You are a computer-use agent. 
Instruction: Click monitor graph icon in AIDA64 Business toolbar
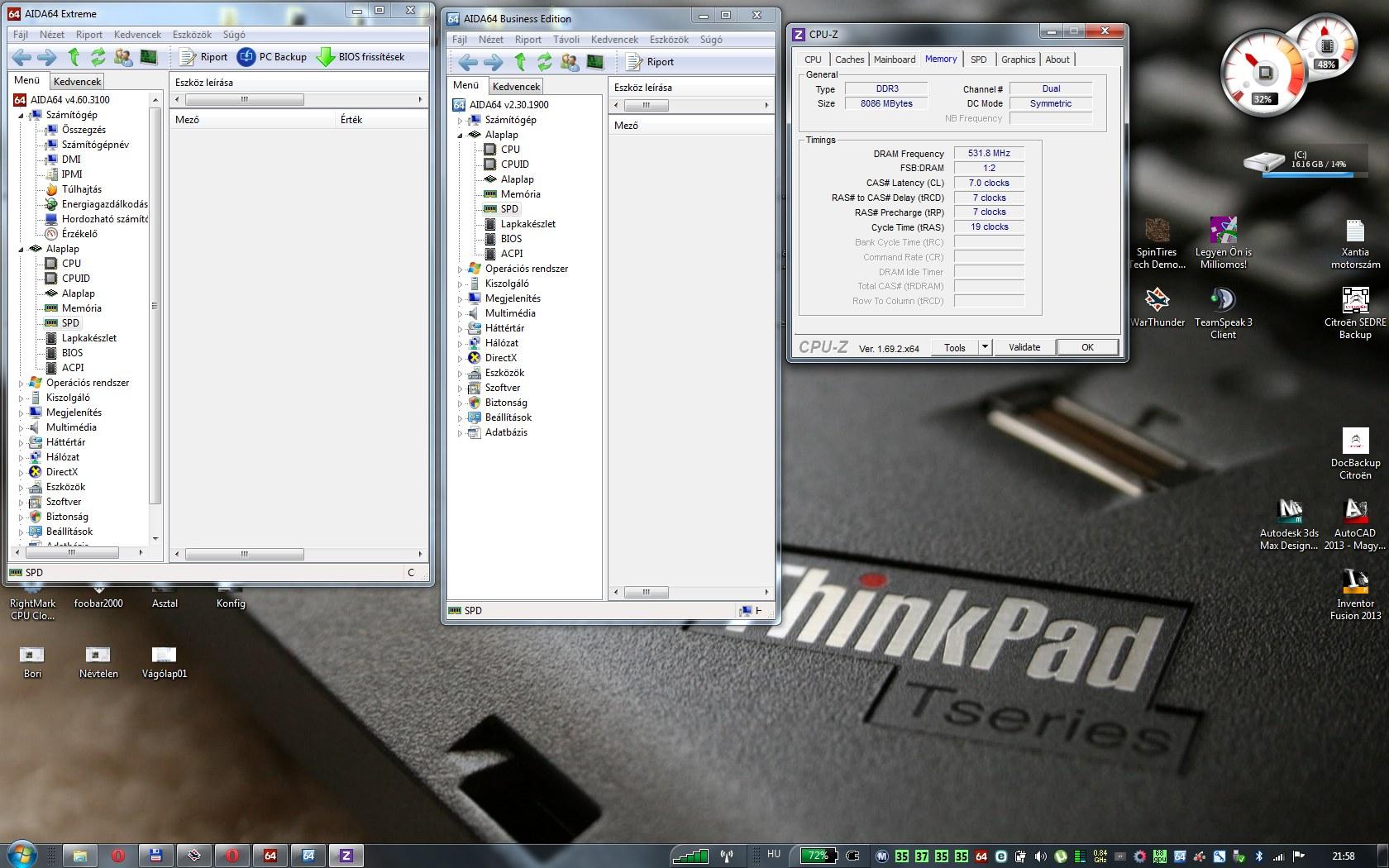pyautogui.click(x=594, y=62)
